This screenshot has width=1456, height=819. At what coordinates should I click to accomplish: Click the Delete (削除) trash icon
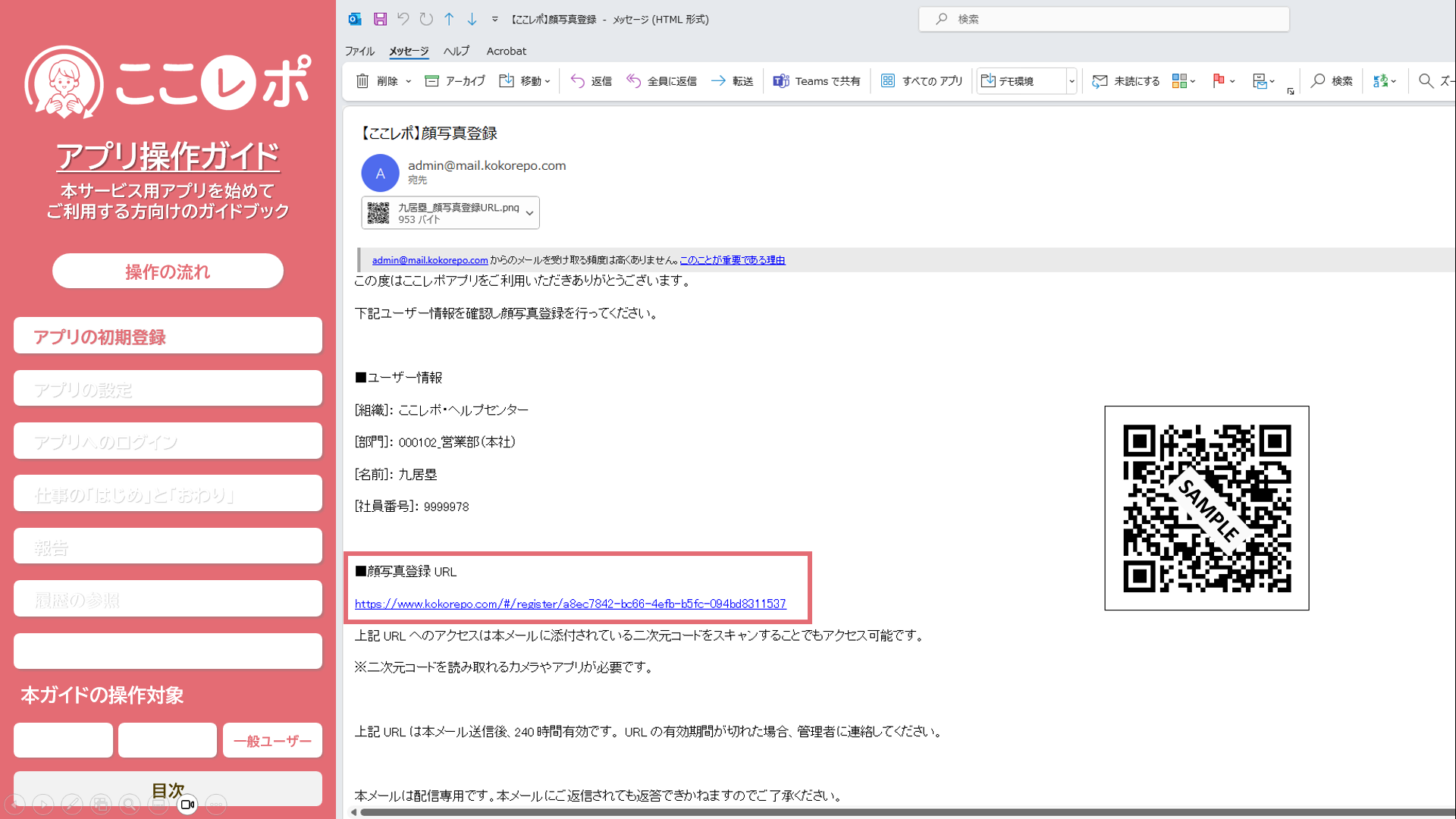[x=362, y=81]
